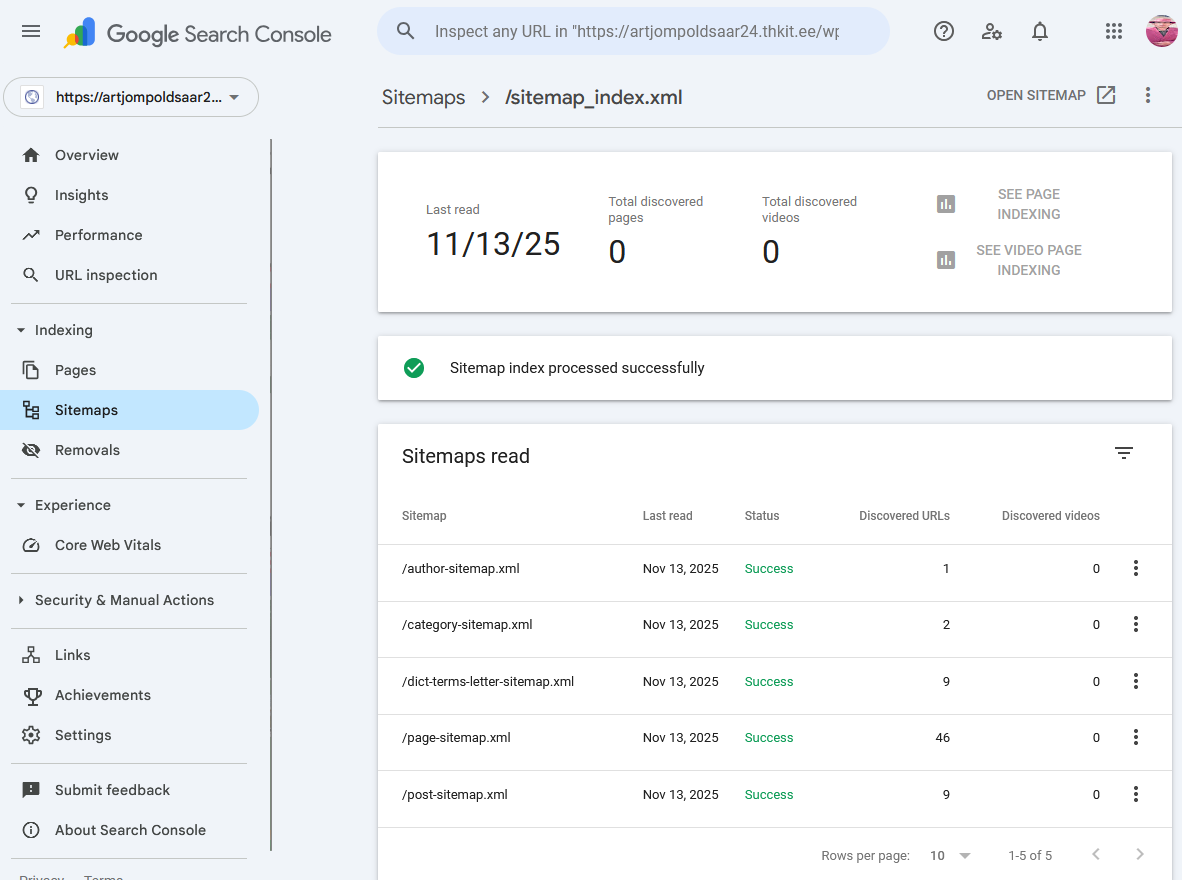
Task: Open more options for /page-sitemap.xml row
Action: coord(1135,738)
